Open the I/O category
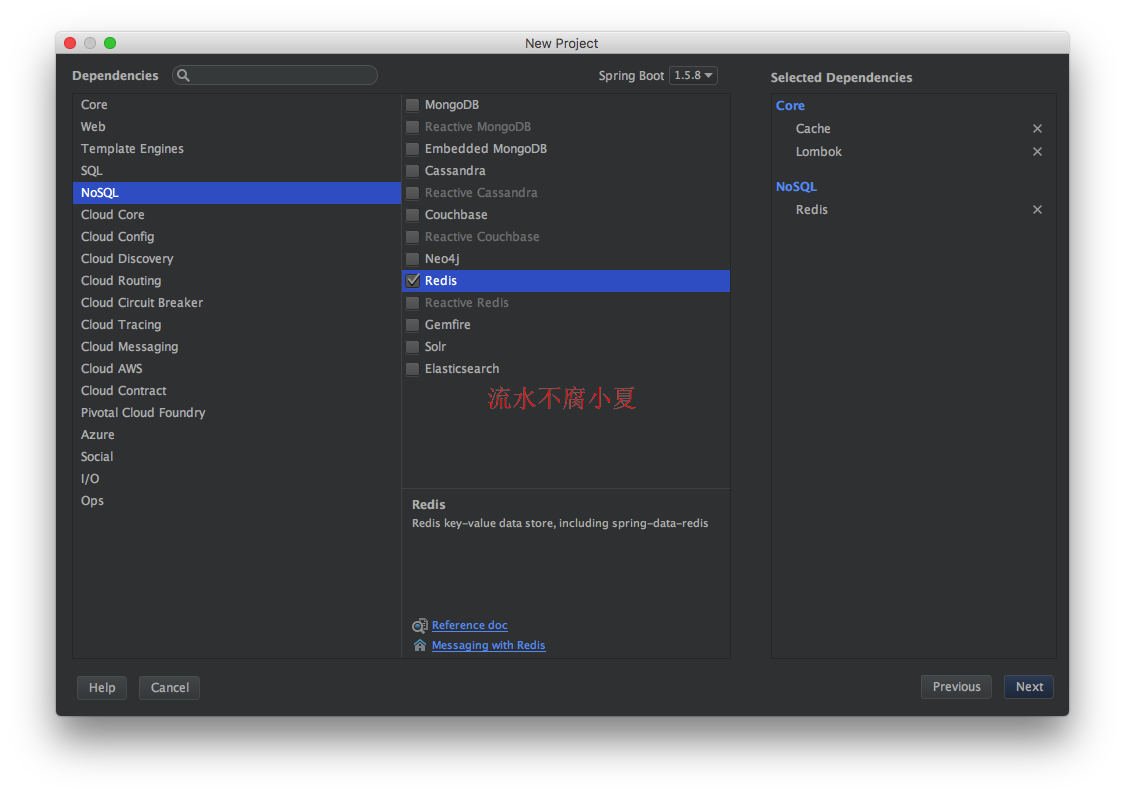This screenshot has width=1125, height=796. 237,479
